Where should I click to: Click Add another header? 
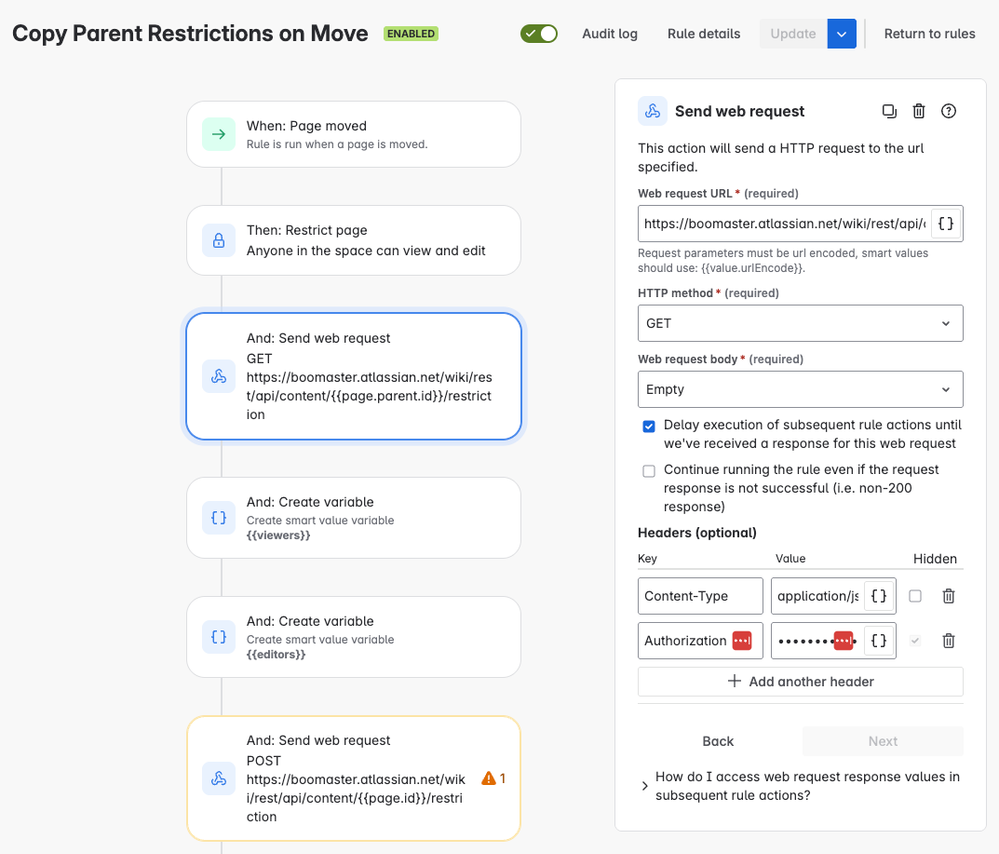[800, 681]
